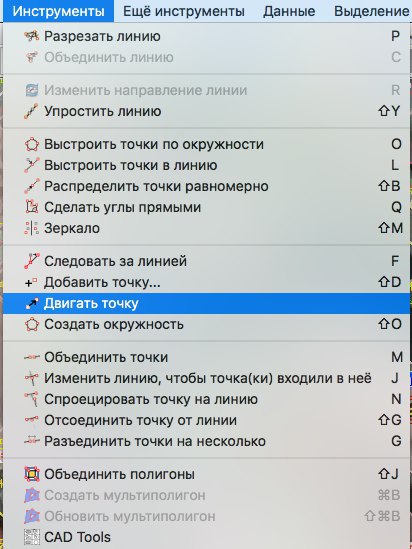Click the Объединить полигоны icon
The width and height of the screenshot is (412, 549).
click(x=32, y=474)
